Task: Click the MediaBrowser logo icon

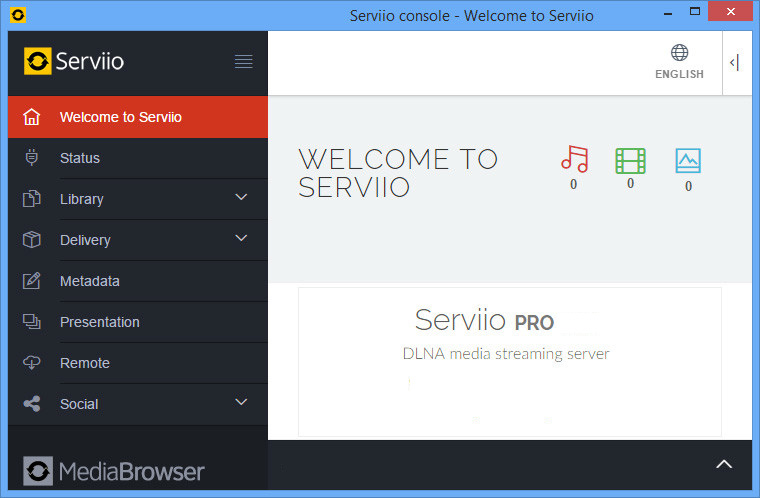Action: tap(38, 471)
